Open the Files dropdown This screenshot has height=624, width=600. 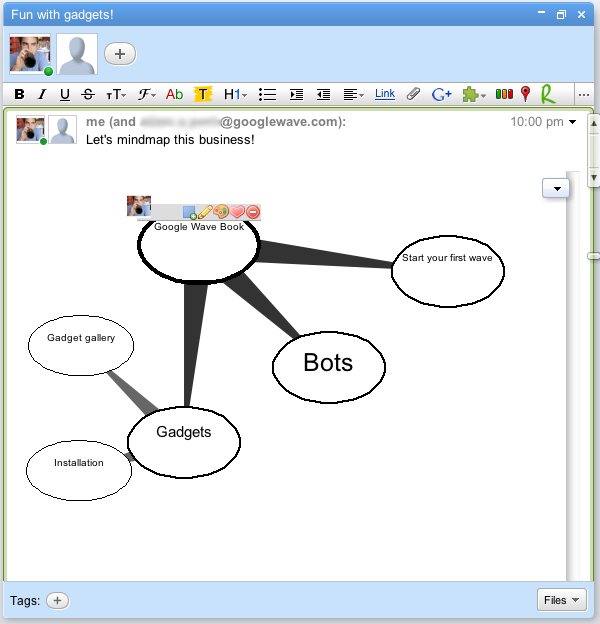[561, 600]
